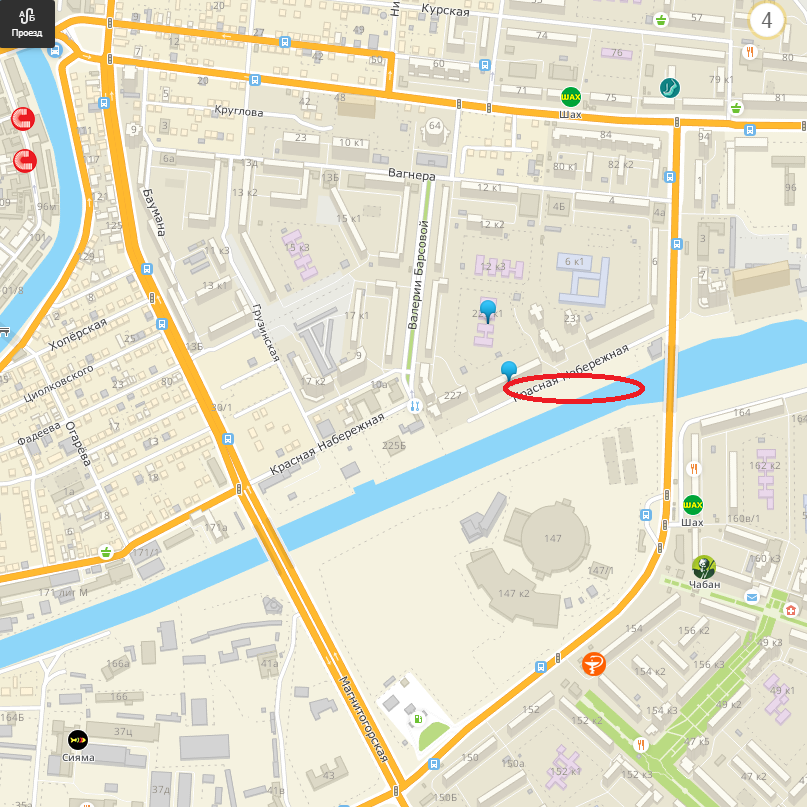Select the blue mail envelope icon
This screenshot has height=807, width=807.
752,597
